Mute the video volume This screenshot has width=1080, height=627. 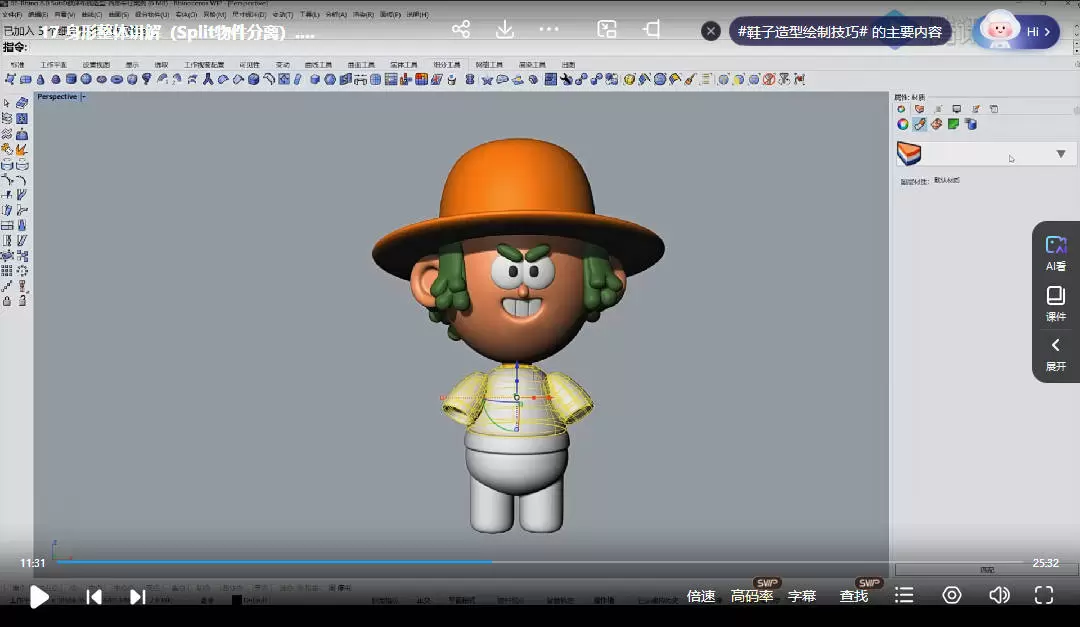click(x=999, y=595)
